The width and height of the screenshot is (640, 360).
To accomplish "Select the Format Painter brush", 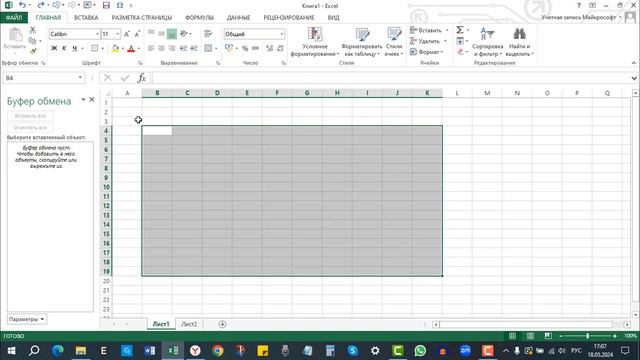I will (33, 51).
